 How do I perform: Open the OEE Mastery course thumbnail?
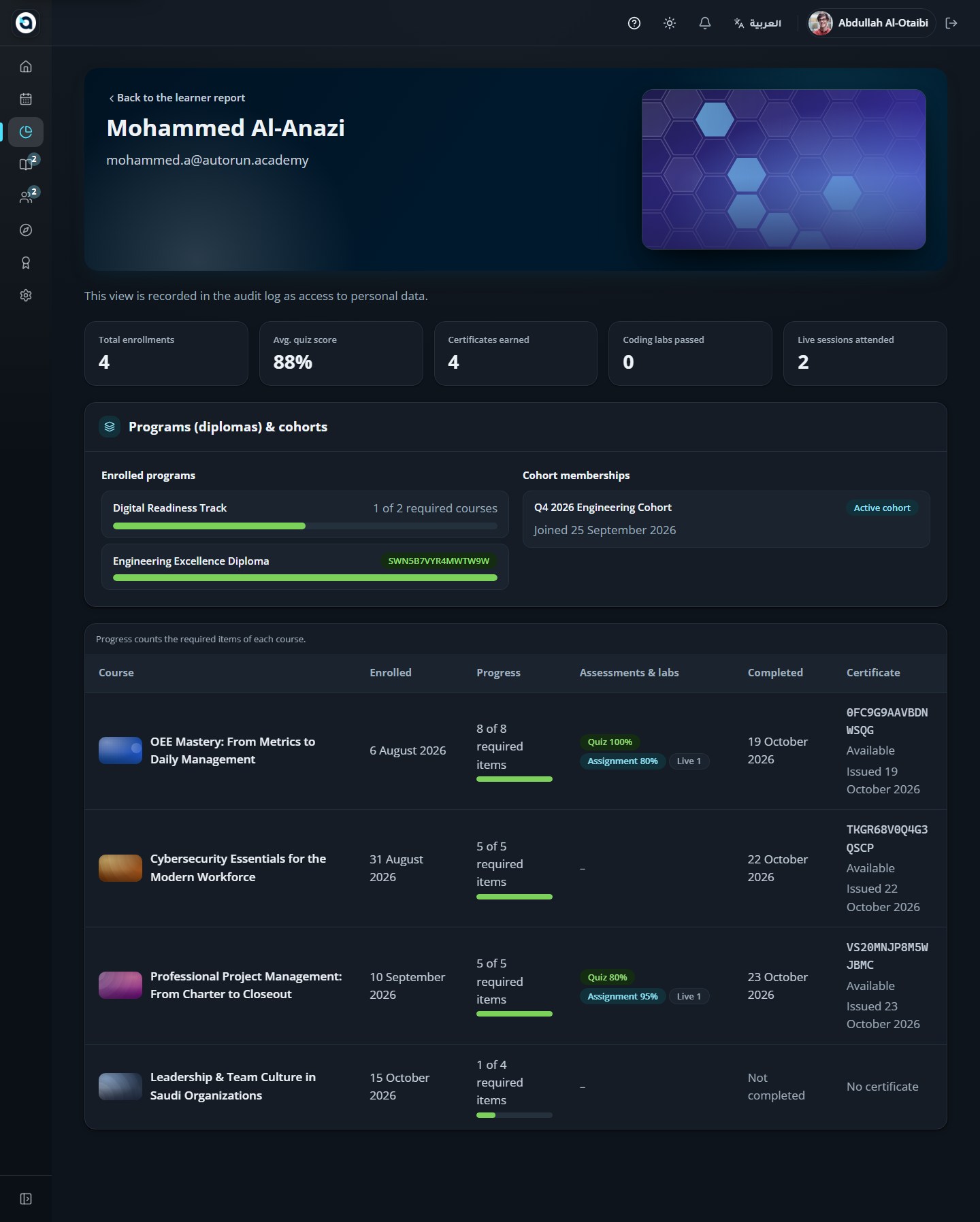coord(120,750)
